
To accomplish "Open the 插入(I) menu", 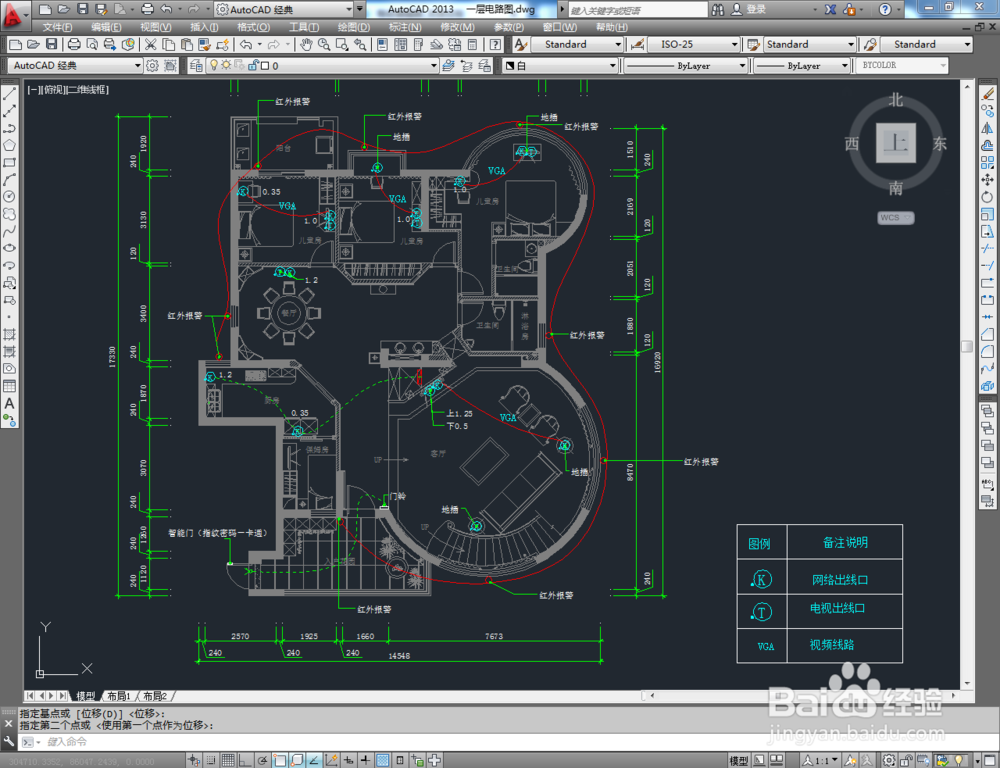I will click(204, 27).
